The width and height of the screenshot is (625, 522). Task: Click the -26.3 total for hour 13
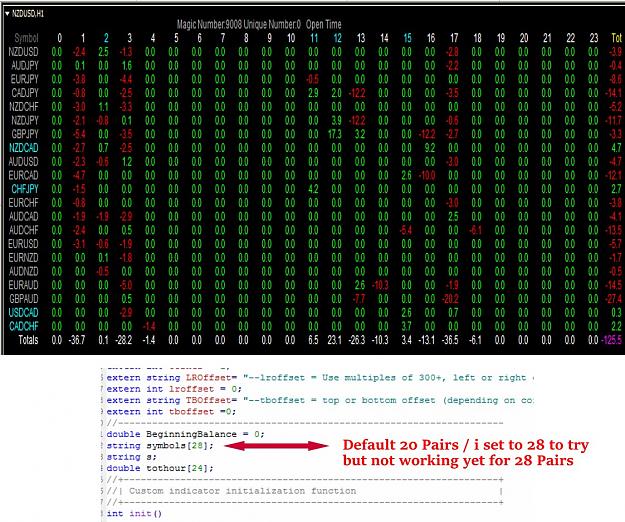click(x=357, y=340)
